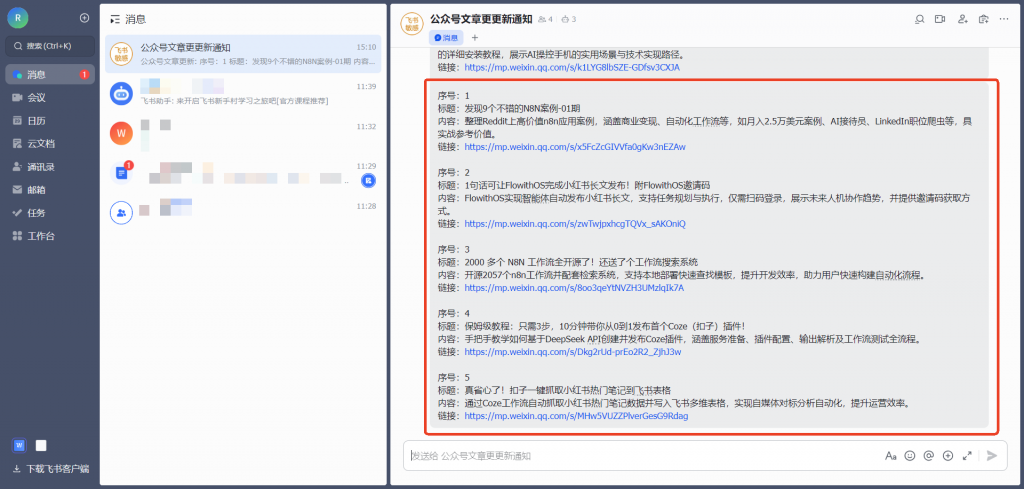The image size is (1024, 489).
Task: Focus the 搜索 (Ctrl+K) search box
Action: pyautogui.click(x=50, y=46)
